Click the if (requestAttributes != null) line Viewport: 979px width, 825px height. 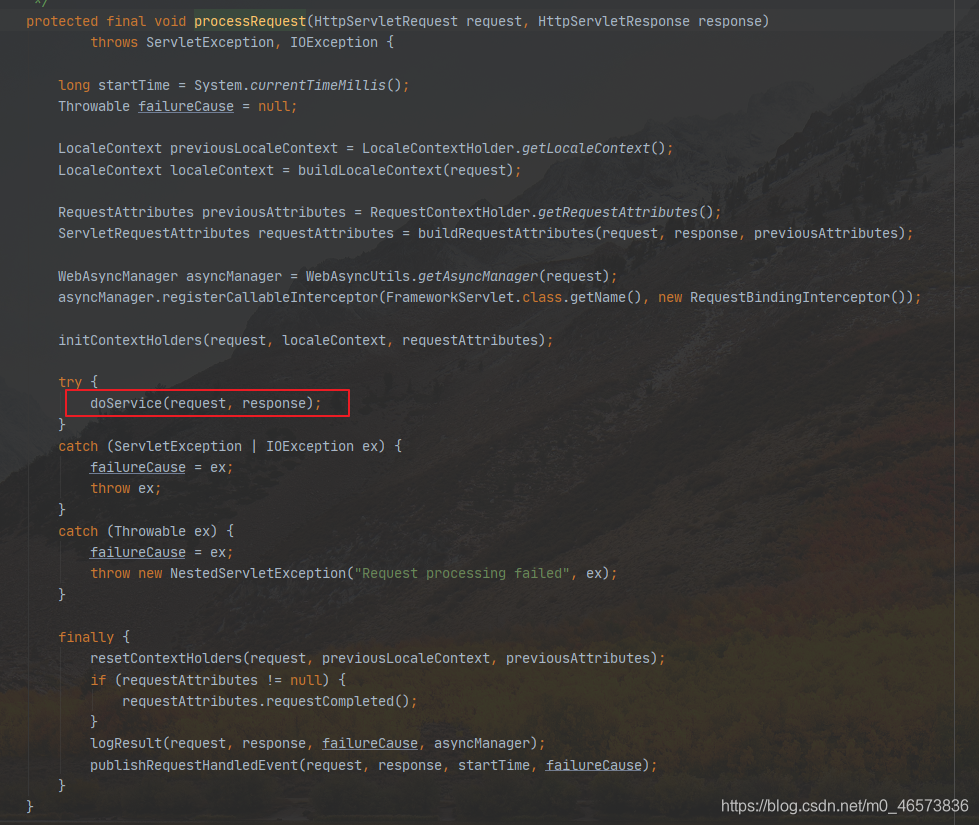tap(218, 680)
